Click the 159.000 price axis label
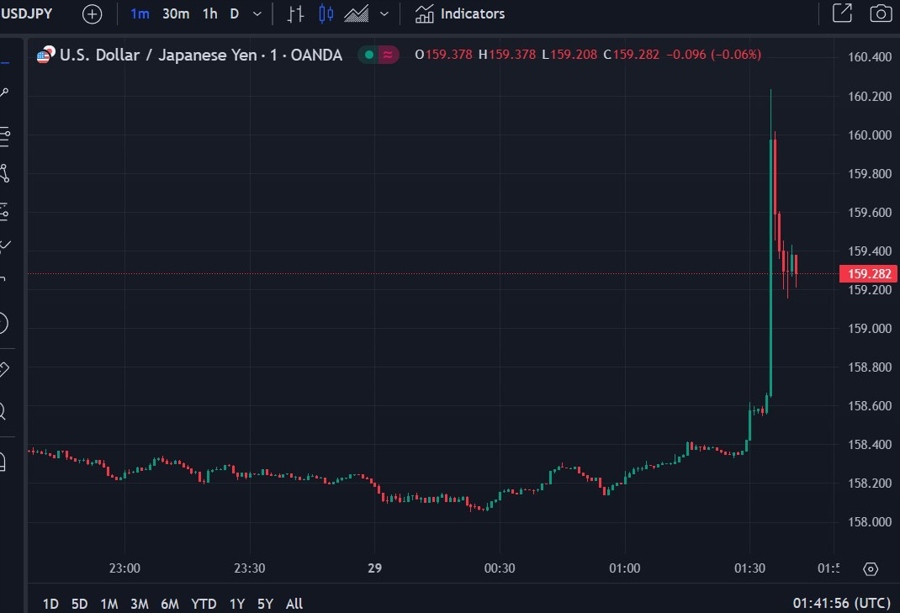900x613 pixels. [870, 328]
